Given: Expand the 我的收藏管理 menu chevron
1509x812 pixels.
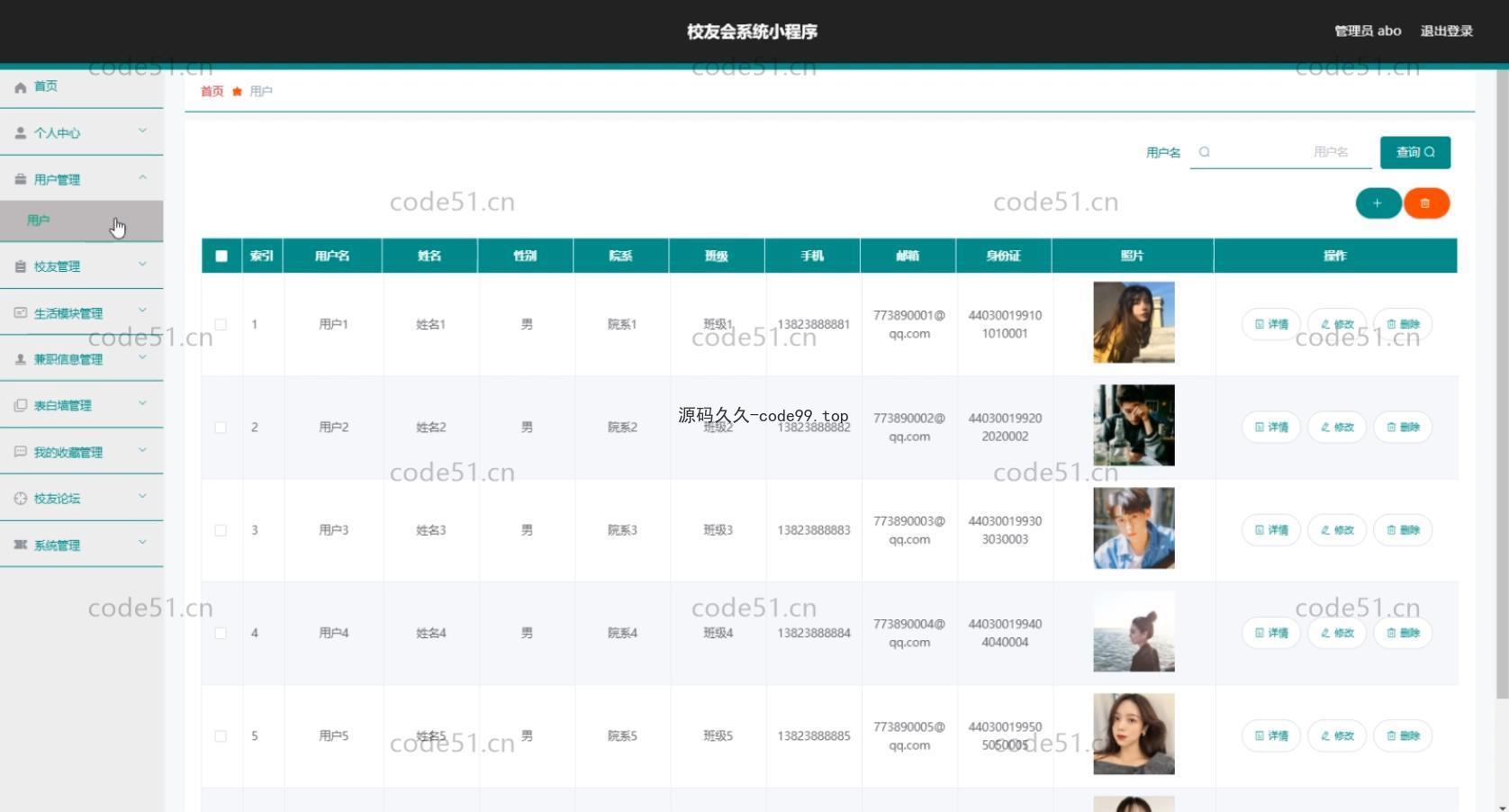Looking at the screenshot, I should coord(142,450).
